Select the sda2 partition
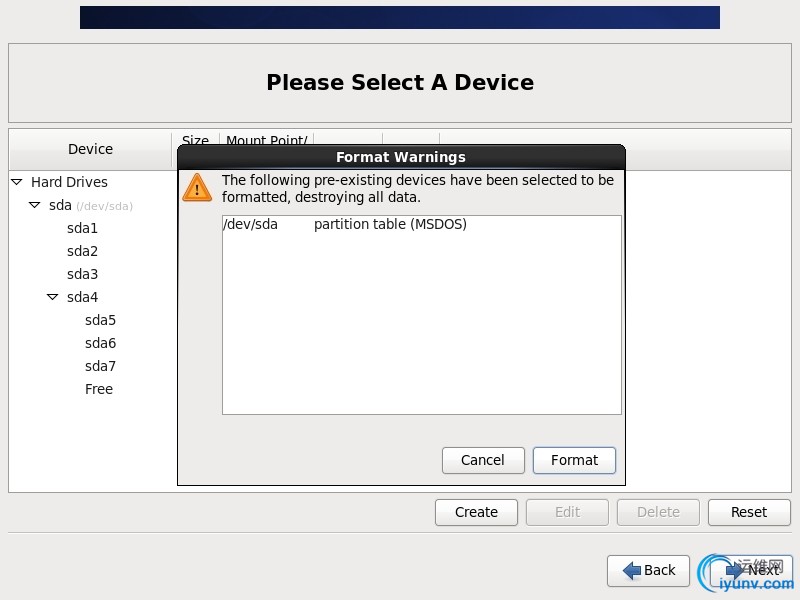The width and height of the screenshot is (800, 600). pyautogui.click(x=82, y=251)
